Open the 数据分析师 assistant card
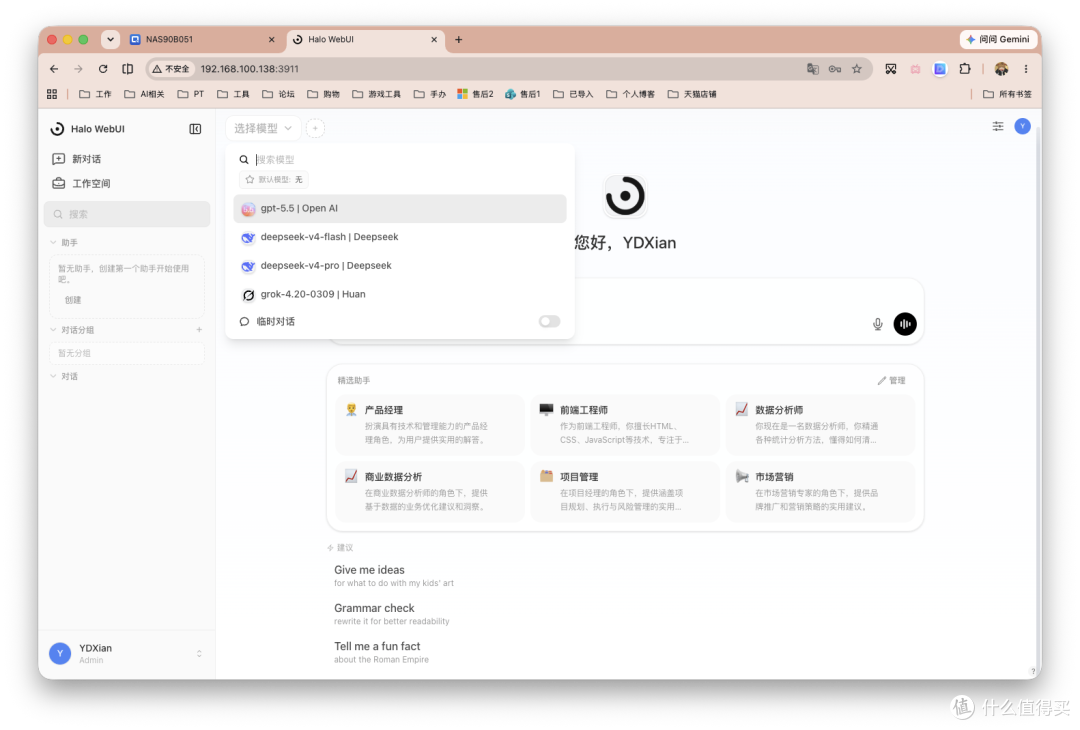The width and height of the screenshot is (1080, 730). [820, 425]
